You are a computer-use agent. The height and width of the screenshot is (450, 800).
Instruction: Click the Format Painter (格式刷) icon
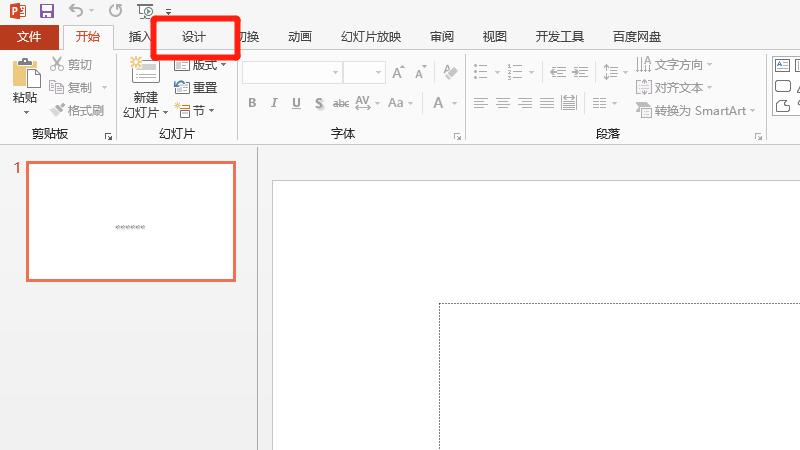click(x=58, y=110)
